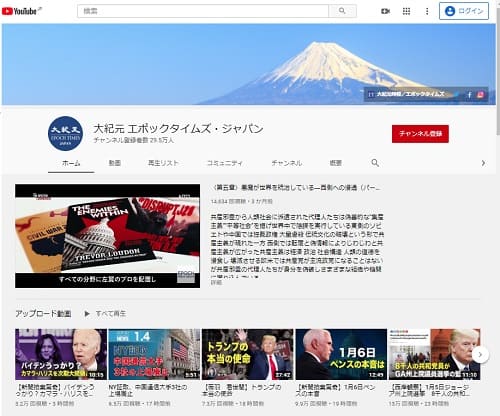This screenshot has width=500, height=416.
Task: Open video title 1月5日ジョージア州上院選挙
Action: (429, 390)
